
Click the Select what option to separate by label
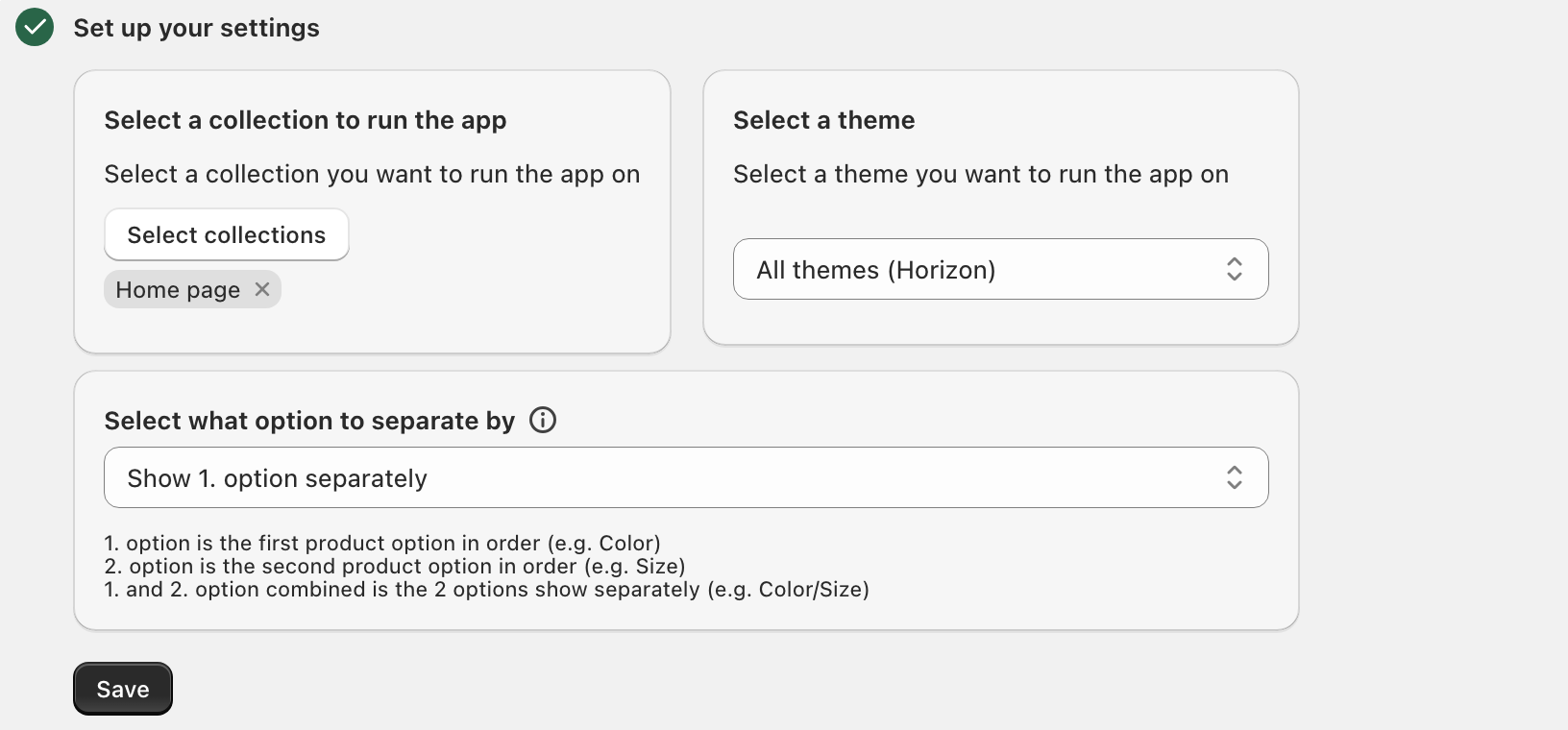point(309,421)
